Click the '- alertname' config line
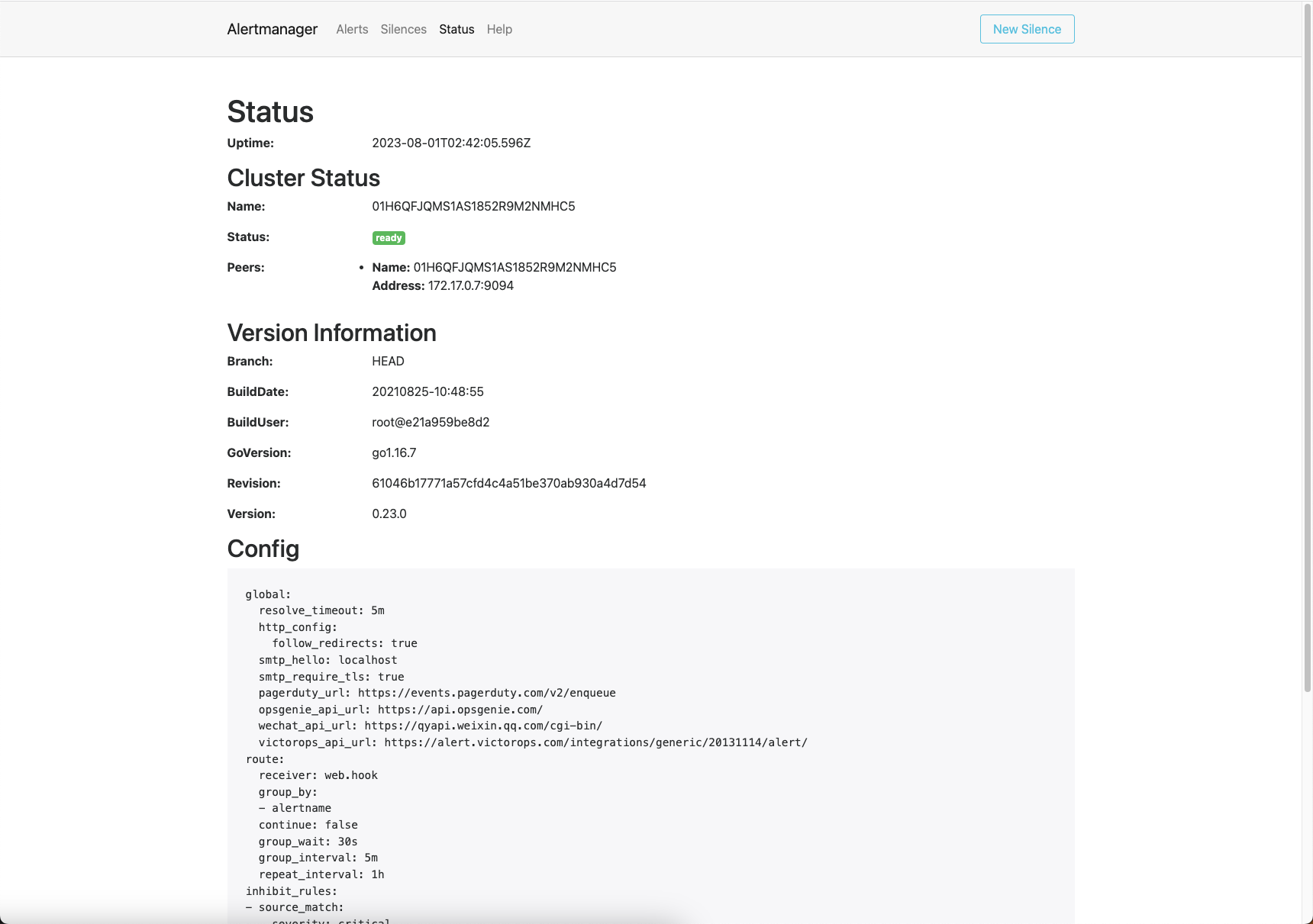Viewport: 1313px width, 924px height. coord(295,808)
